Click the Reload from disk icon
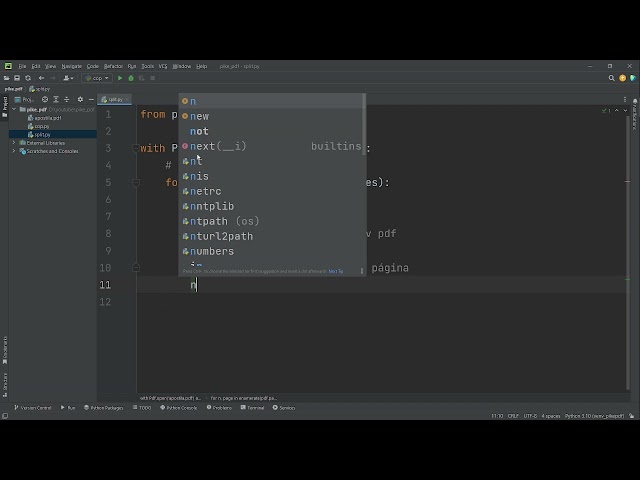The height and width of the screenshot is (480, 640). click(x=28, y=78)
